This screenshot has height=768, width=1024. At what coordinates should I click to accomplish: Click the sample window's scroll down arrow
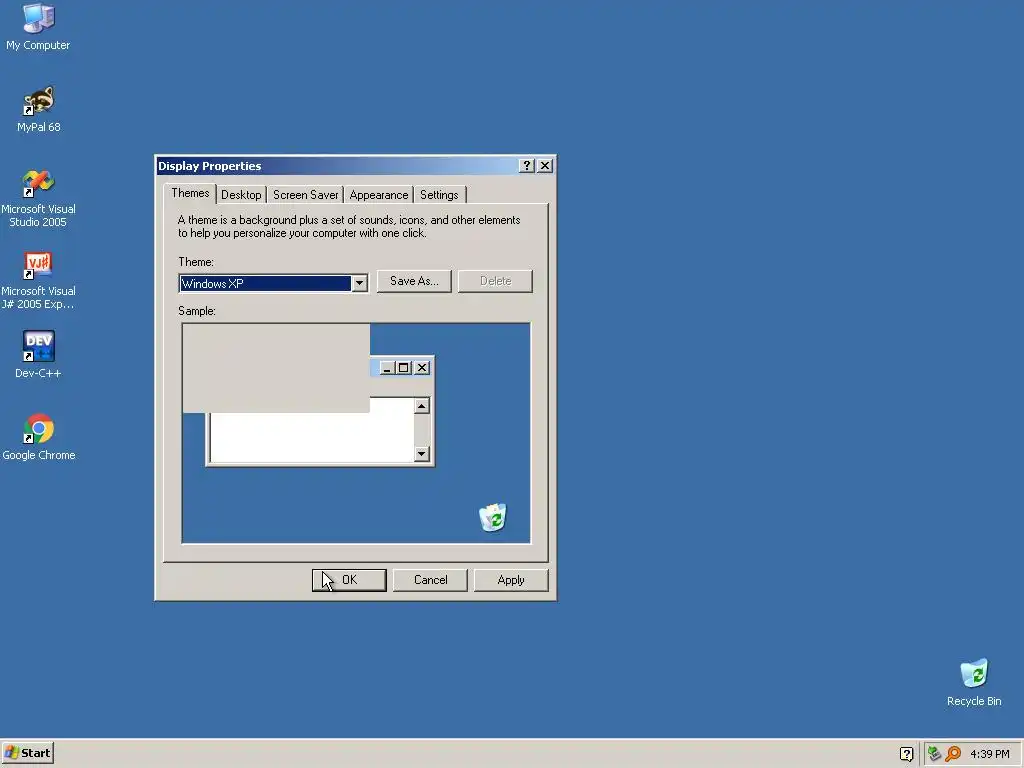point(422,454)
